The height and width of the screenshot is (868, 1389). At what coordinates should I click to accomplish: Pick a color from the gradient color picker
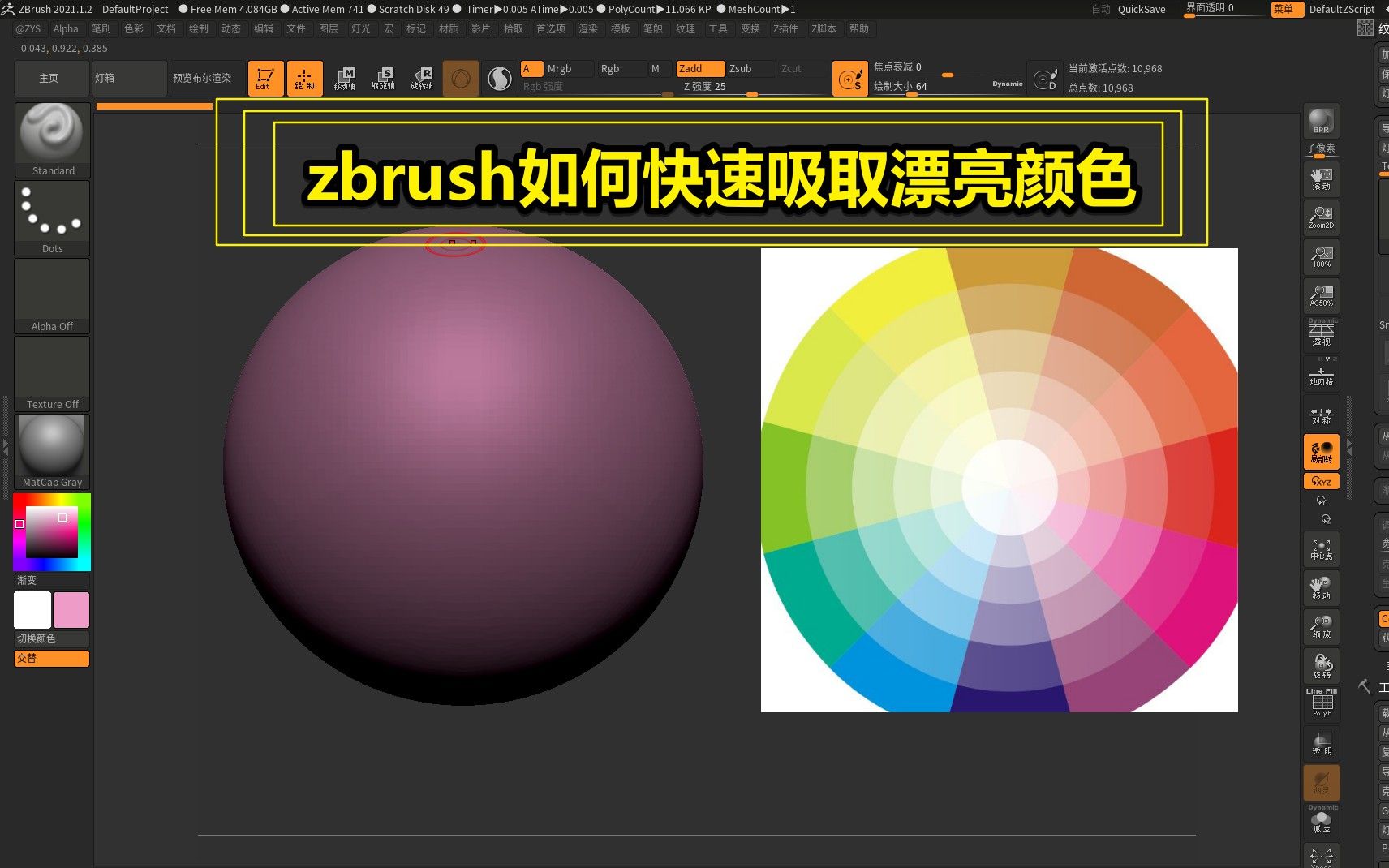[52, 531]
